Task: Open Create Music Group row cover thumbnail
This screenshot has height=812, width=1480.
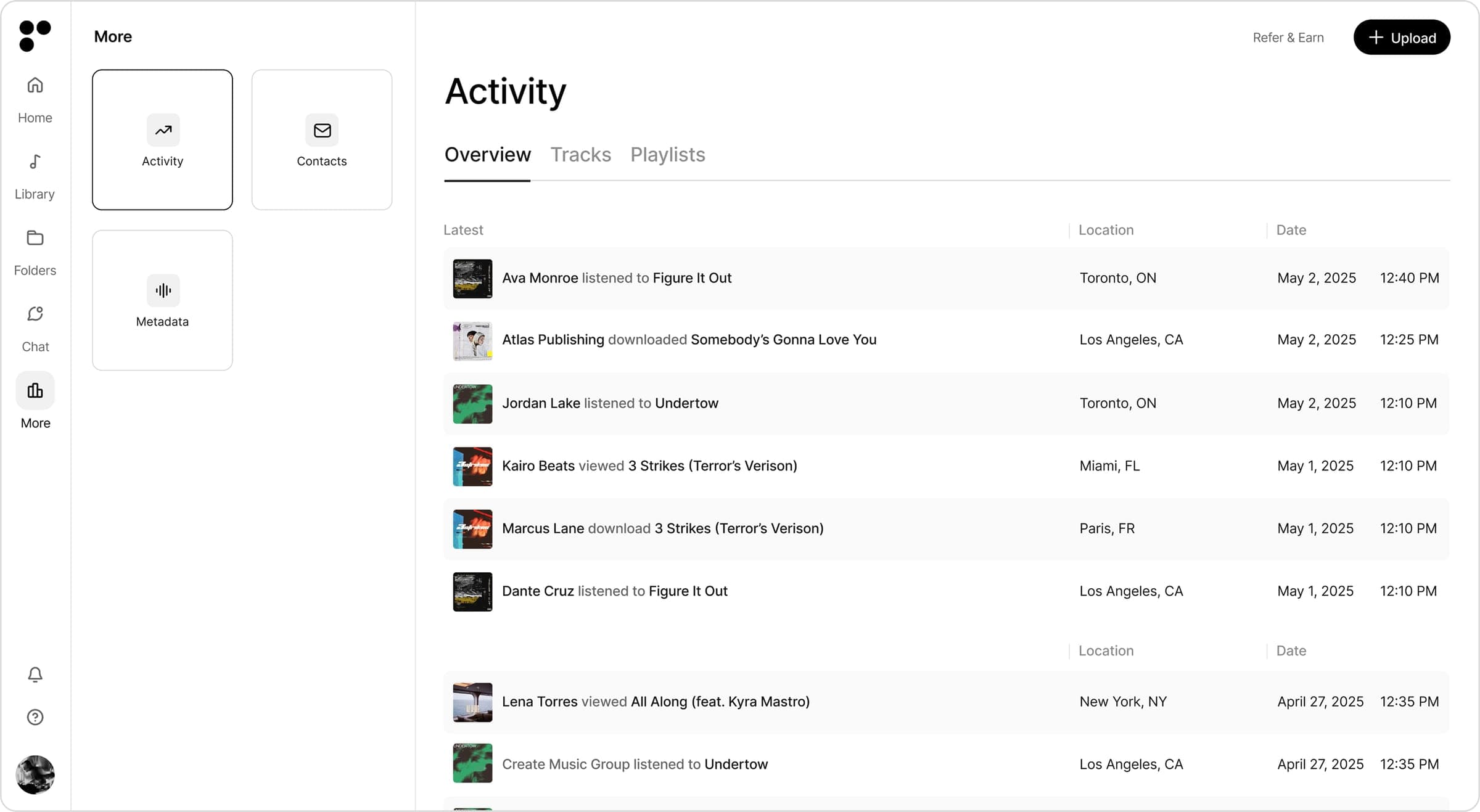Action: 472,763
